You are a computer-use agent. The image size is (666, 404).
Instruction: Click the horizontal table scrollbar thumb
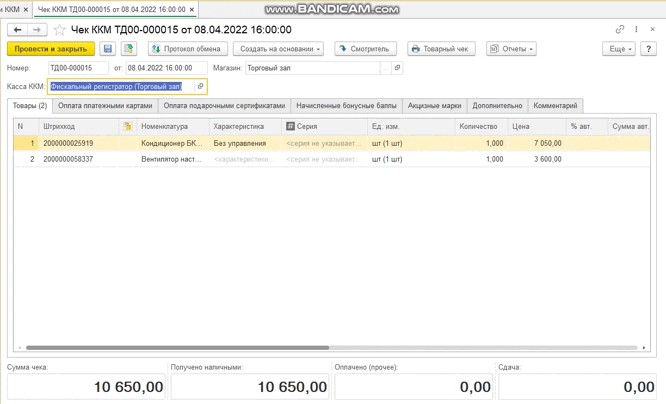(178, 347)
